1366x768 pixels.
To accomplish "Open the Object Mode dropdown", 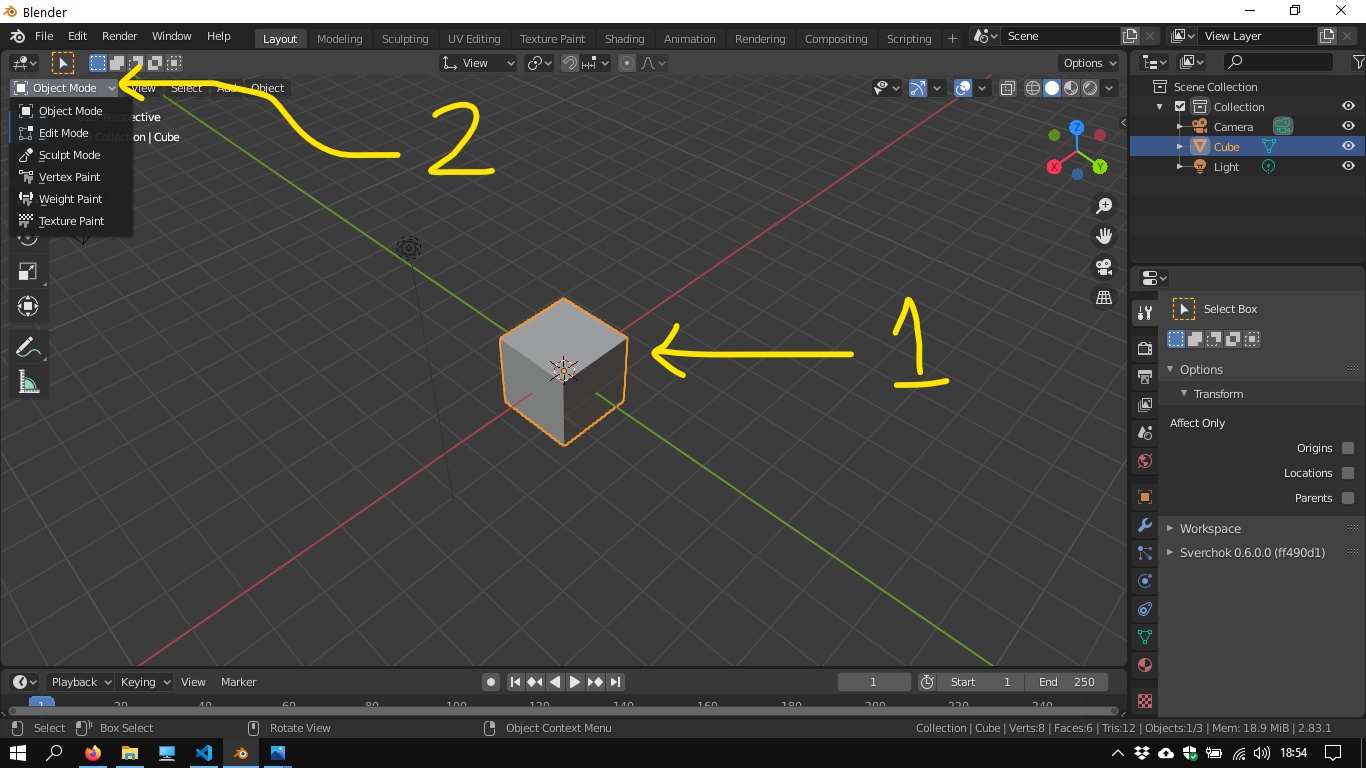I will click(x=65, y=88).
